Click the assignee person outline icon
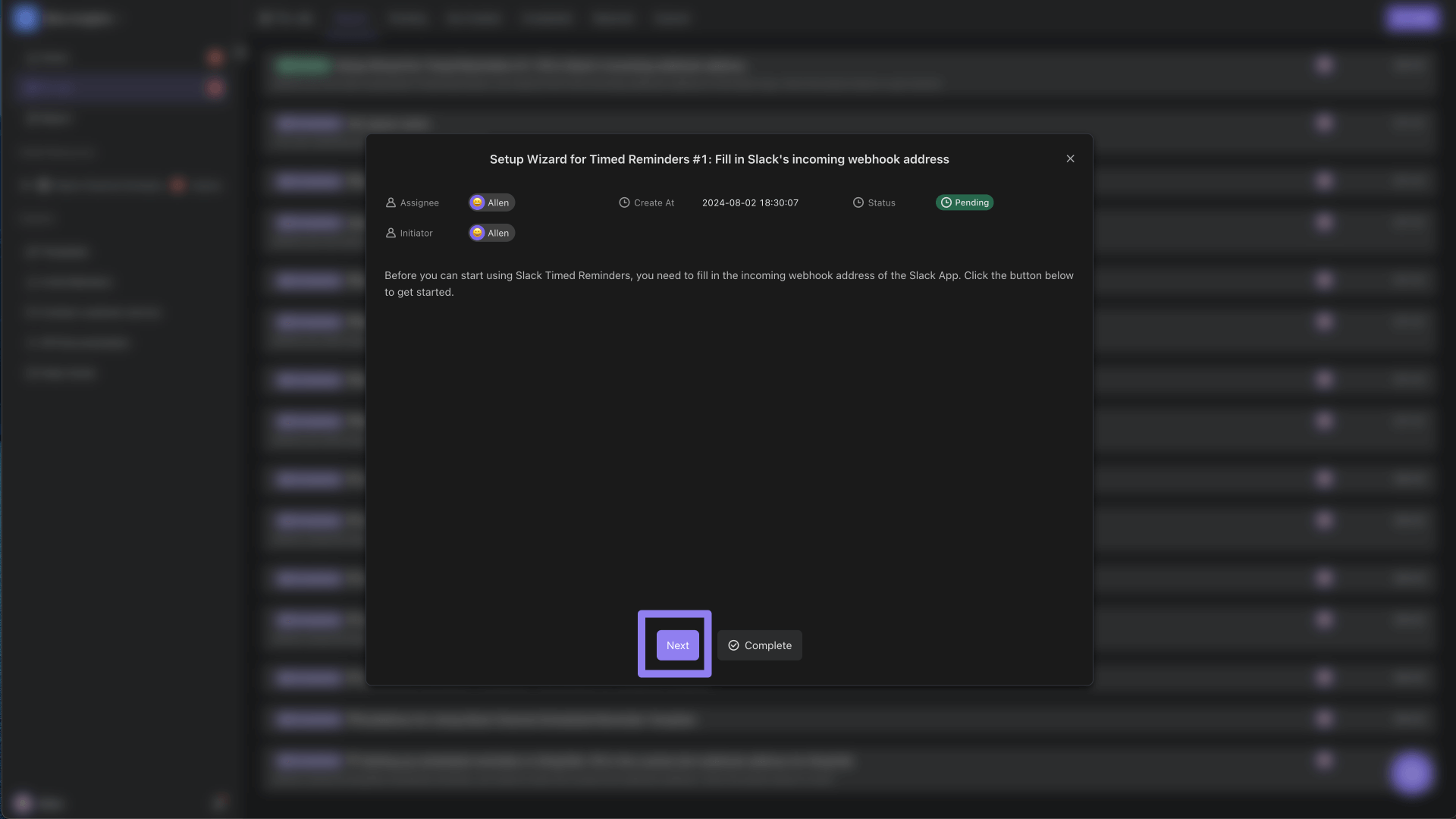 (390, 203)
